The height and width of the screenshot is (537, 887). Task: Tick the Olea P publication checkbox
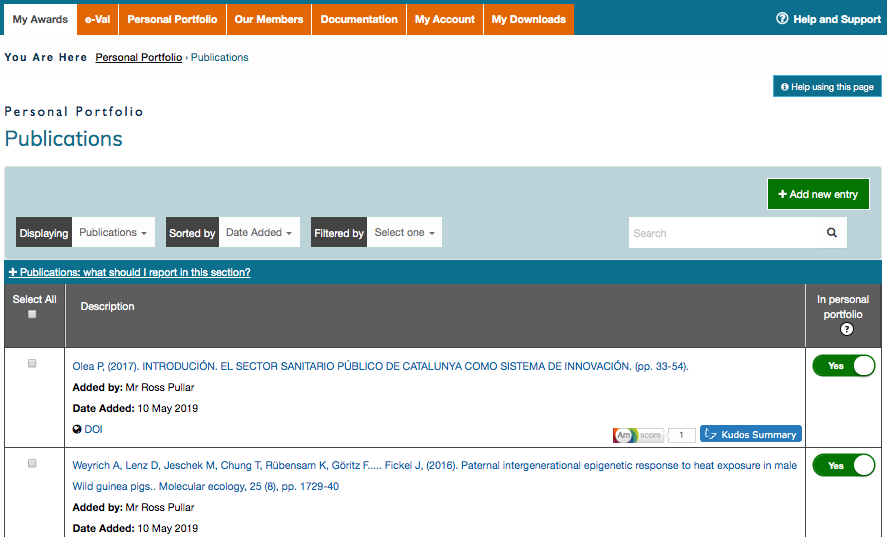point(32,364)
